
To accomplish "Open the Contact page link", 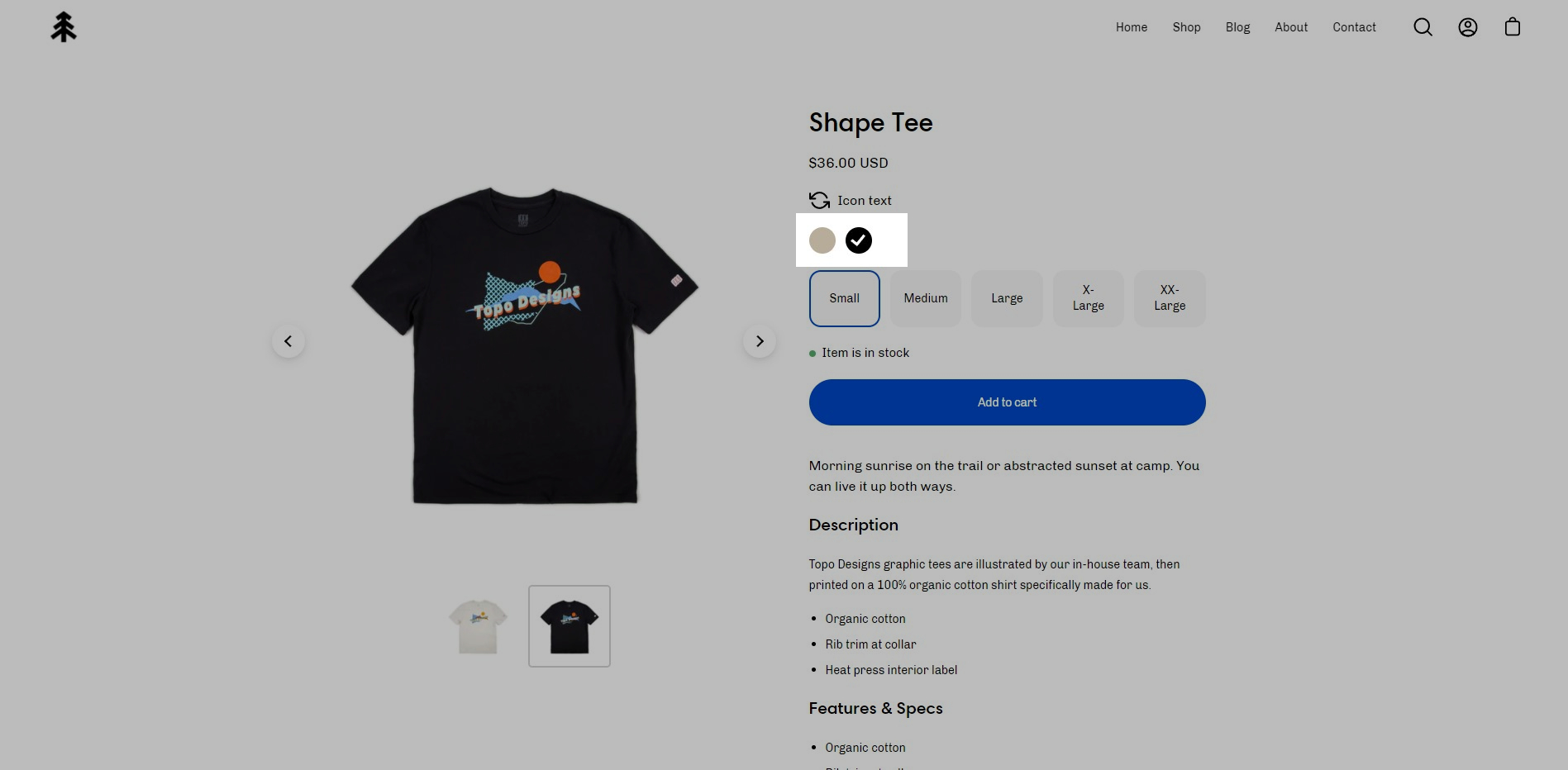I will tap(1354, 27).
